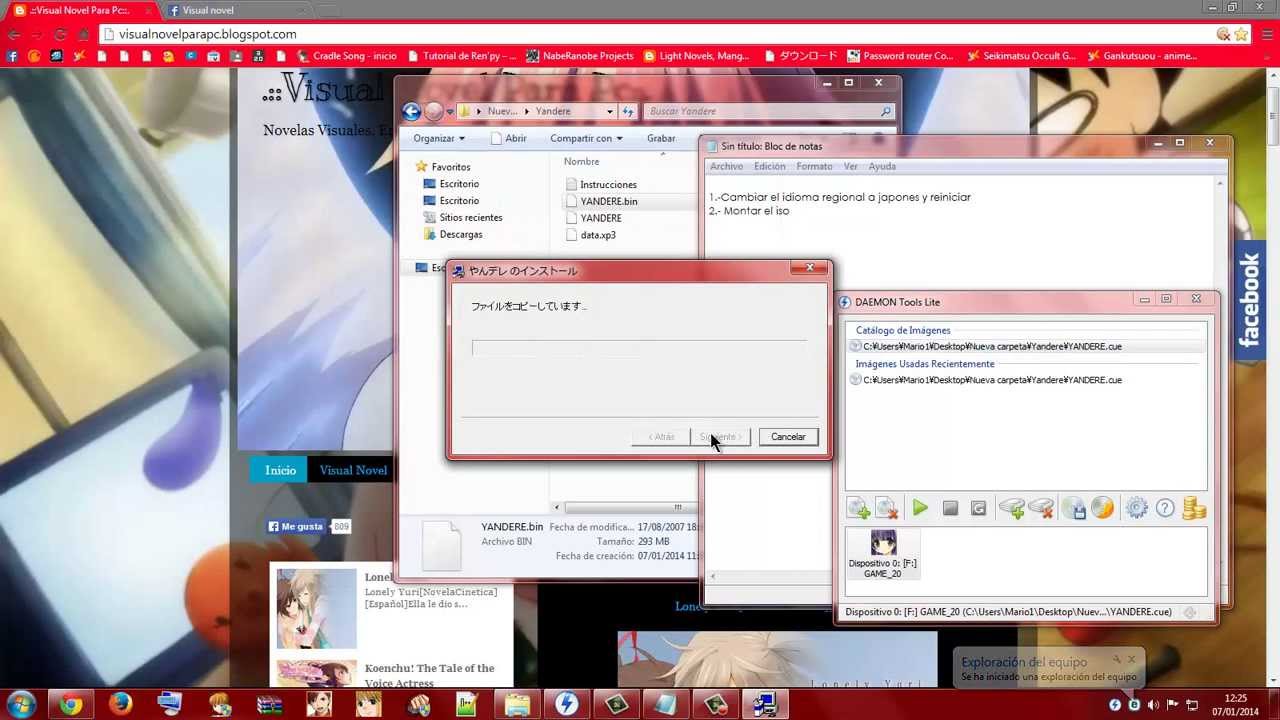The height and width of the screenshot is (720, 1280).
Task: Click green Mount play icon in DAEMON Tools
Action: (920, 509)
